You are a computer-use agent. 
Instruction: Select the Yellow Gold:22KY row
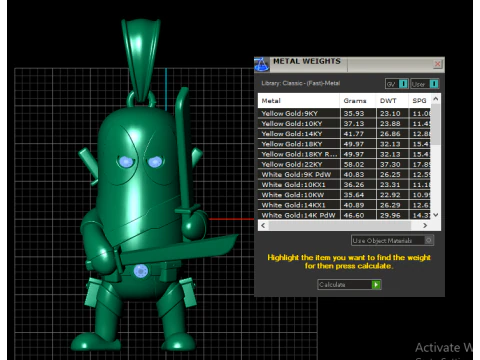click(x=344, y=164)
